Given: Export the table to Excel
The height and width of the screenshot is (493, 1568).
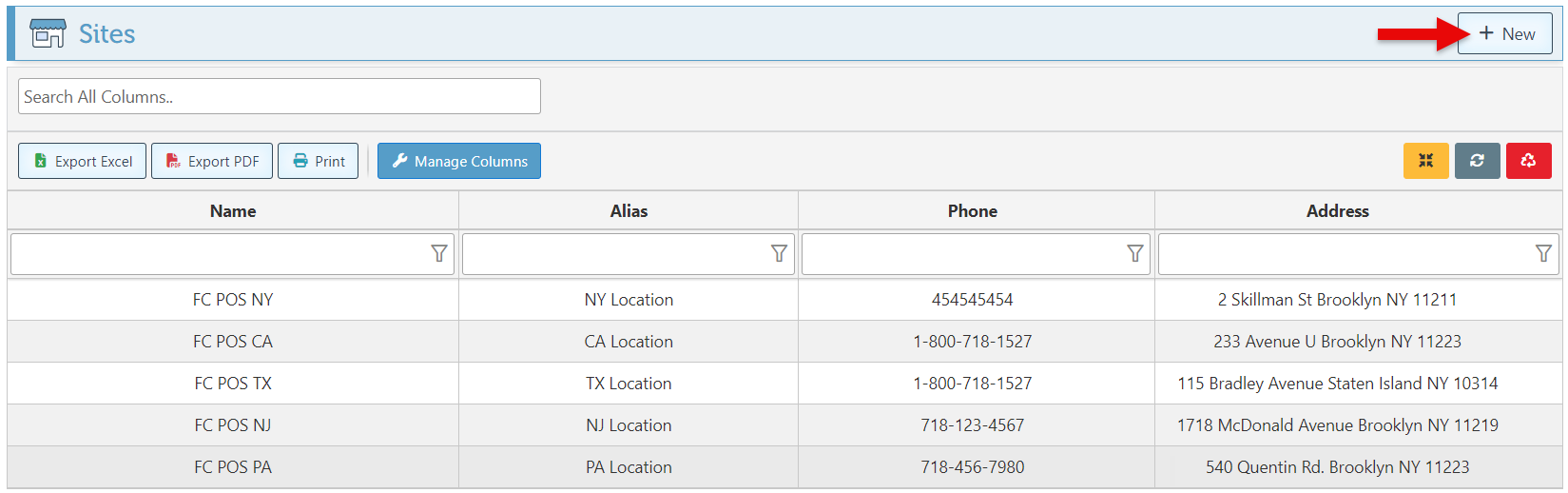Looking at the screenshot, I should tap(83, 161).
